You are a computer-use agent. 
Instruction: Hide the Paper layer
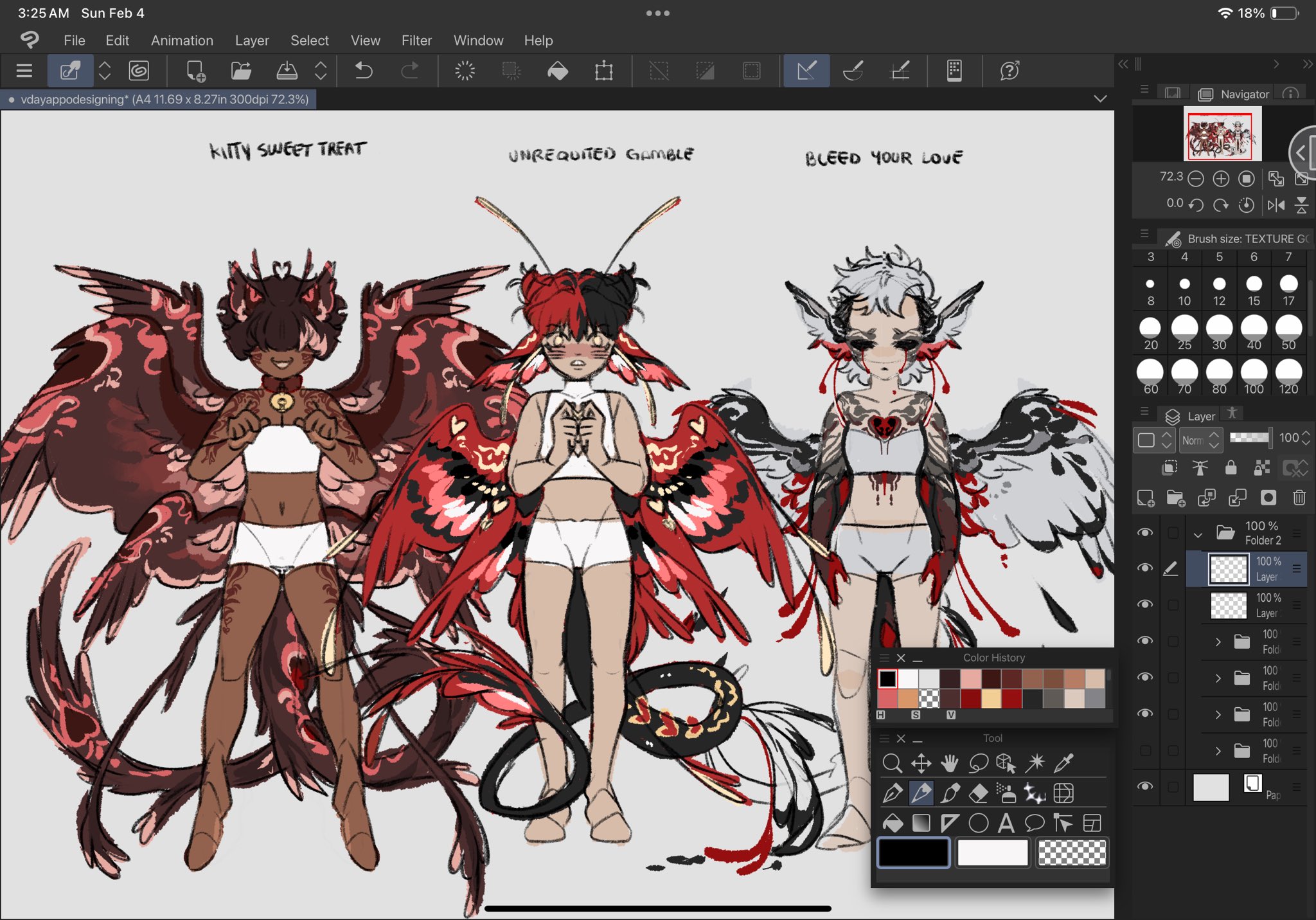click(x=1146, y=786)
